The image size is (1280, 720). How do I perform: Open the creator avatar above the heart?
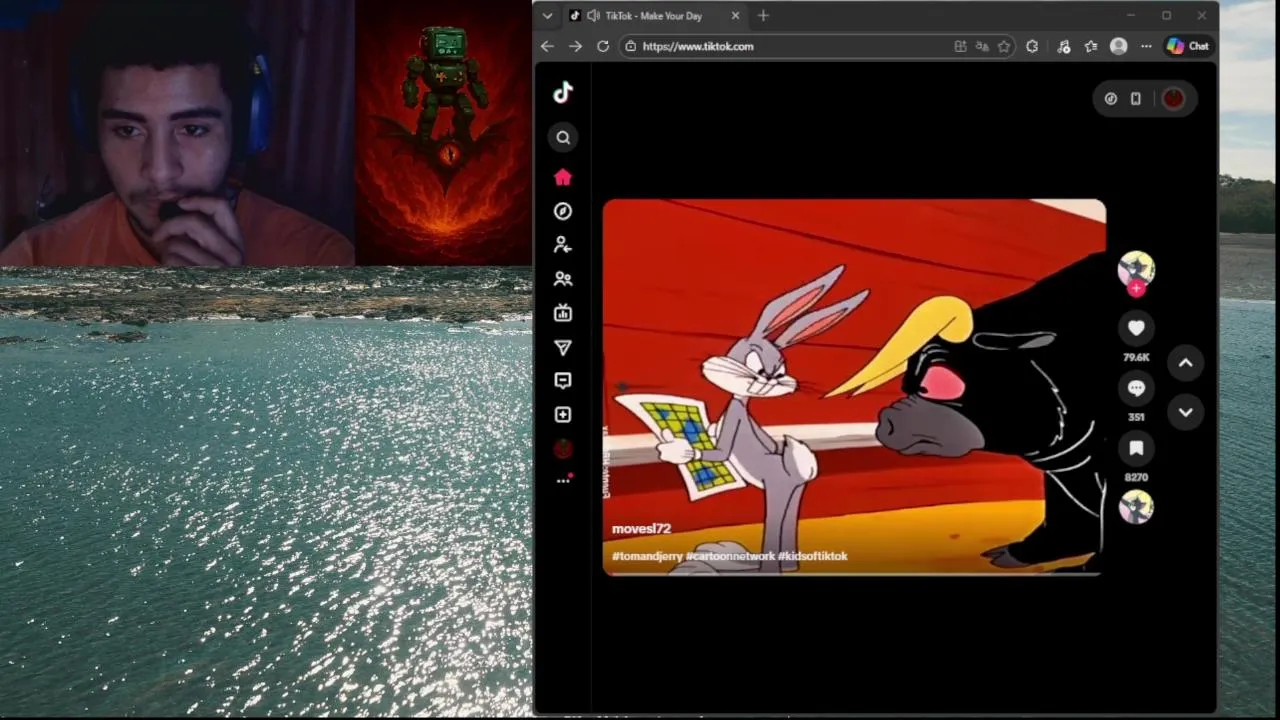[1136, 268]
